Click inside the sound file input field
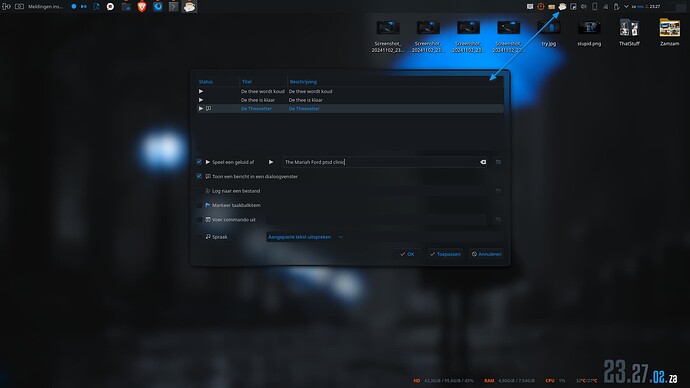690x388 pixels. [385, 162]
